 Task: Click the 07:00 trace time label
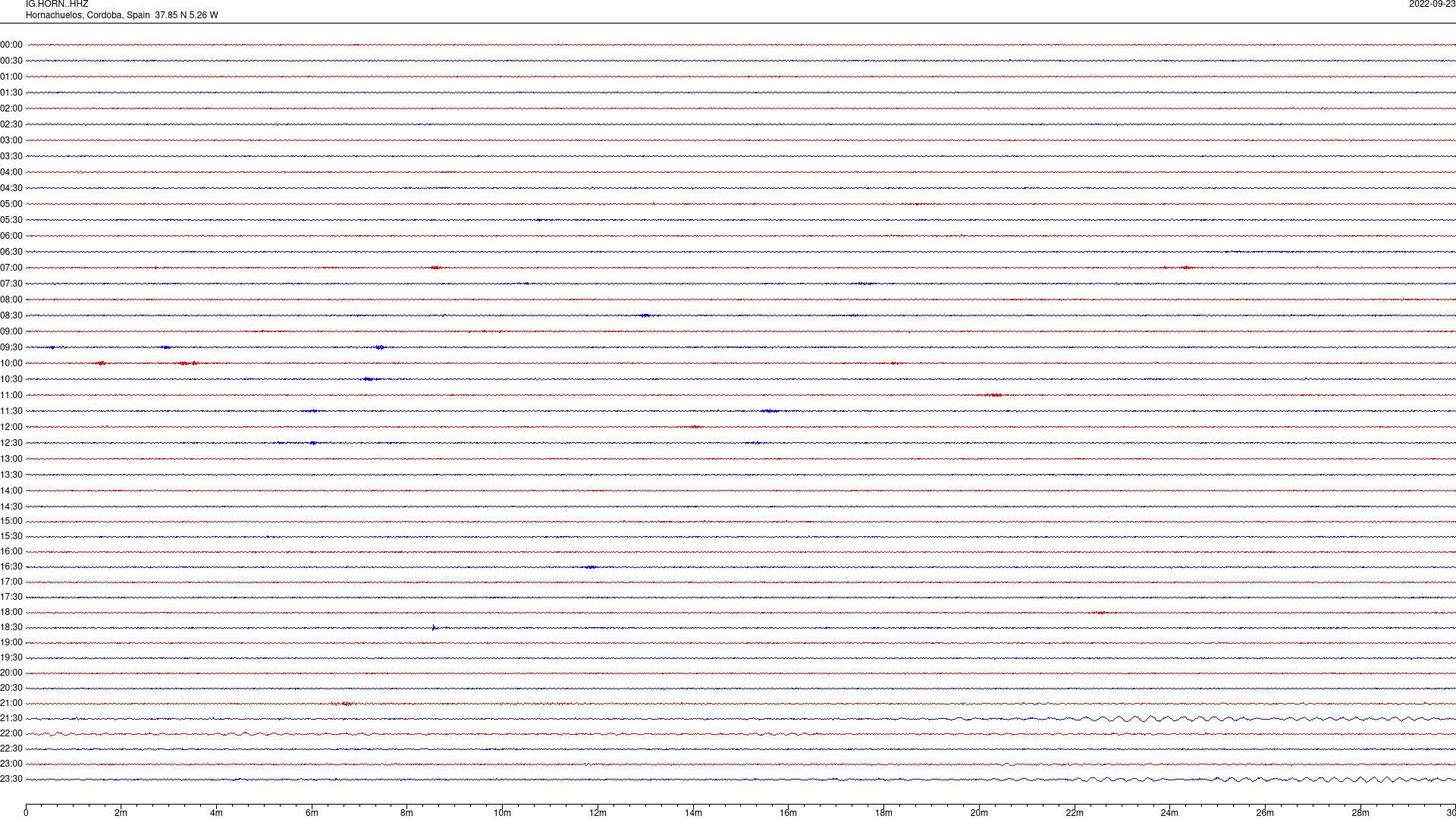11,268
